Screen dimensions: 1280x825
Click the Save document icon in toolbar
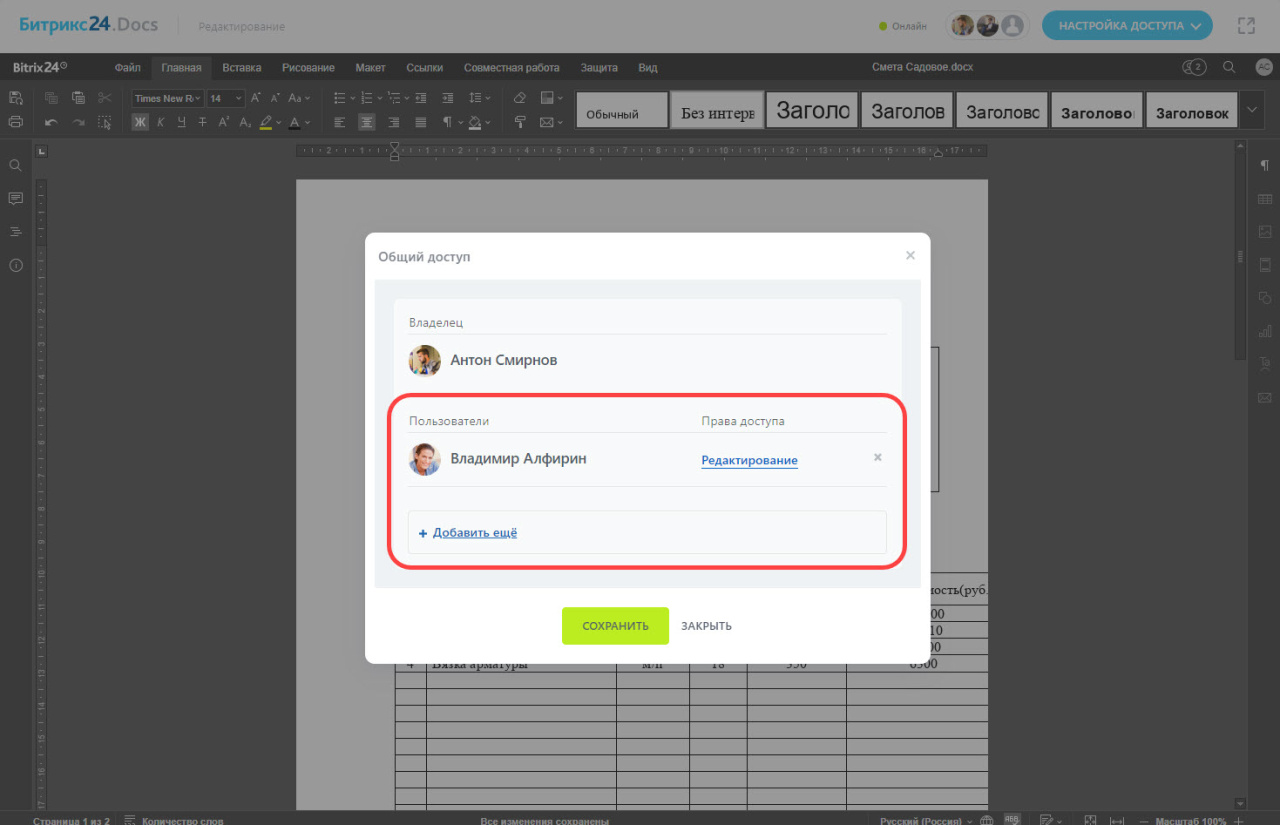point(15,98)
